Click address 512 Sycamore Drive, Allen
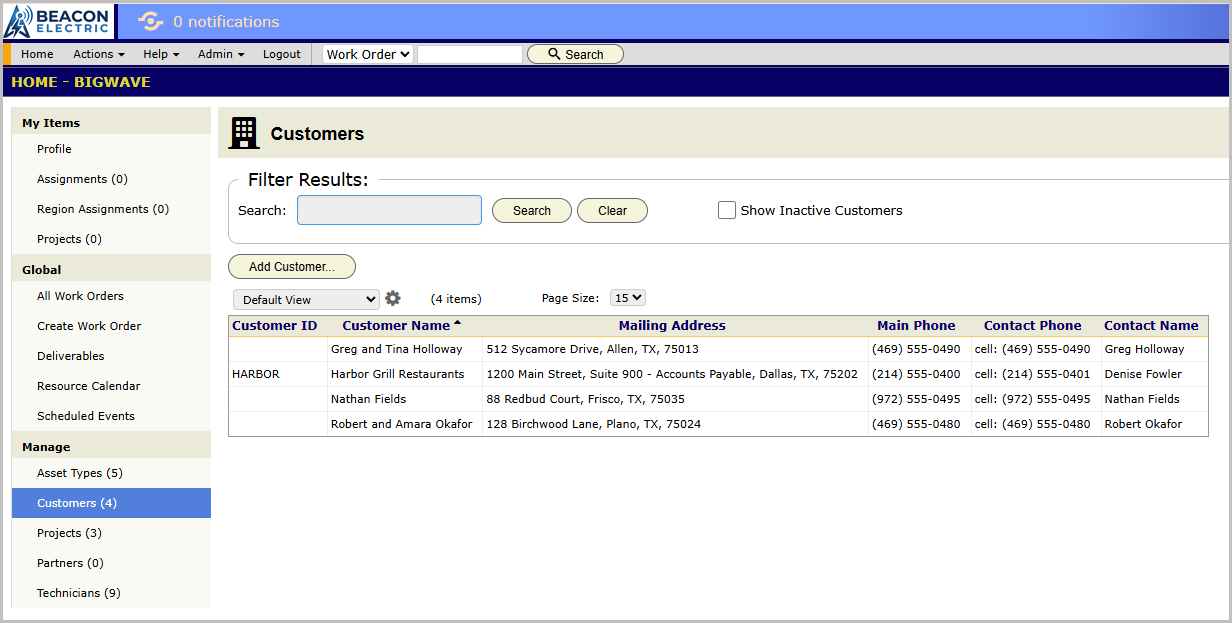1232x623 pixels. (x=593, y=349)
